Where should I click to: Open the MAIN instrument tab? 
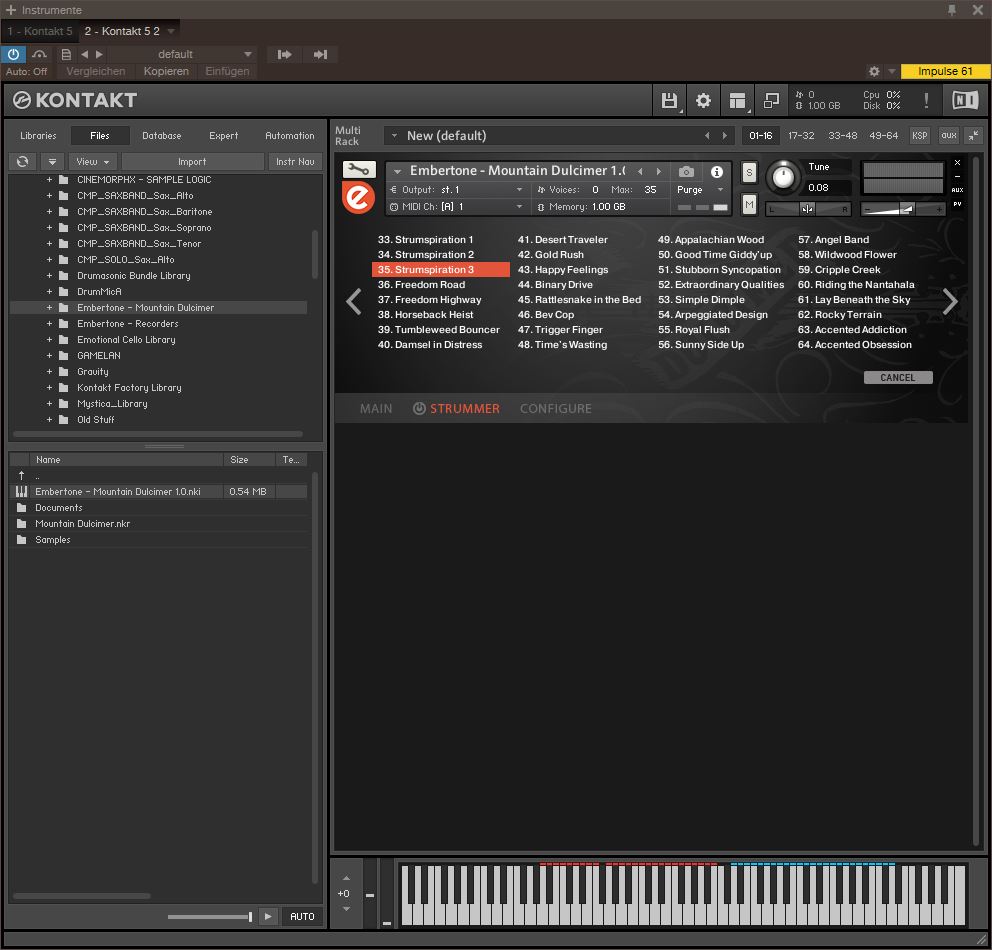(376, 409)
